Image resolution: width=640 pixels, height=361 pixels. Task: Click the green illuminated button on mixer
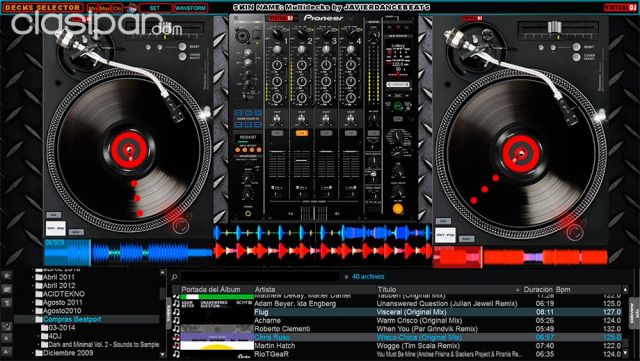tap(398, 106)
